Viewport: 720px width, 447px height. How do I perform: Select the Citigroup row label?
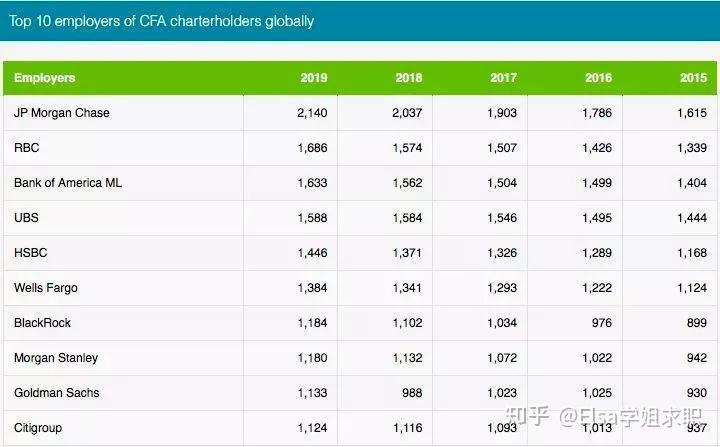pyautogui.click(x=38, y=428)
